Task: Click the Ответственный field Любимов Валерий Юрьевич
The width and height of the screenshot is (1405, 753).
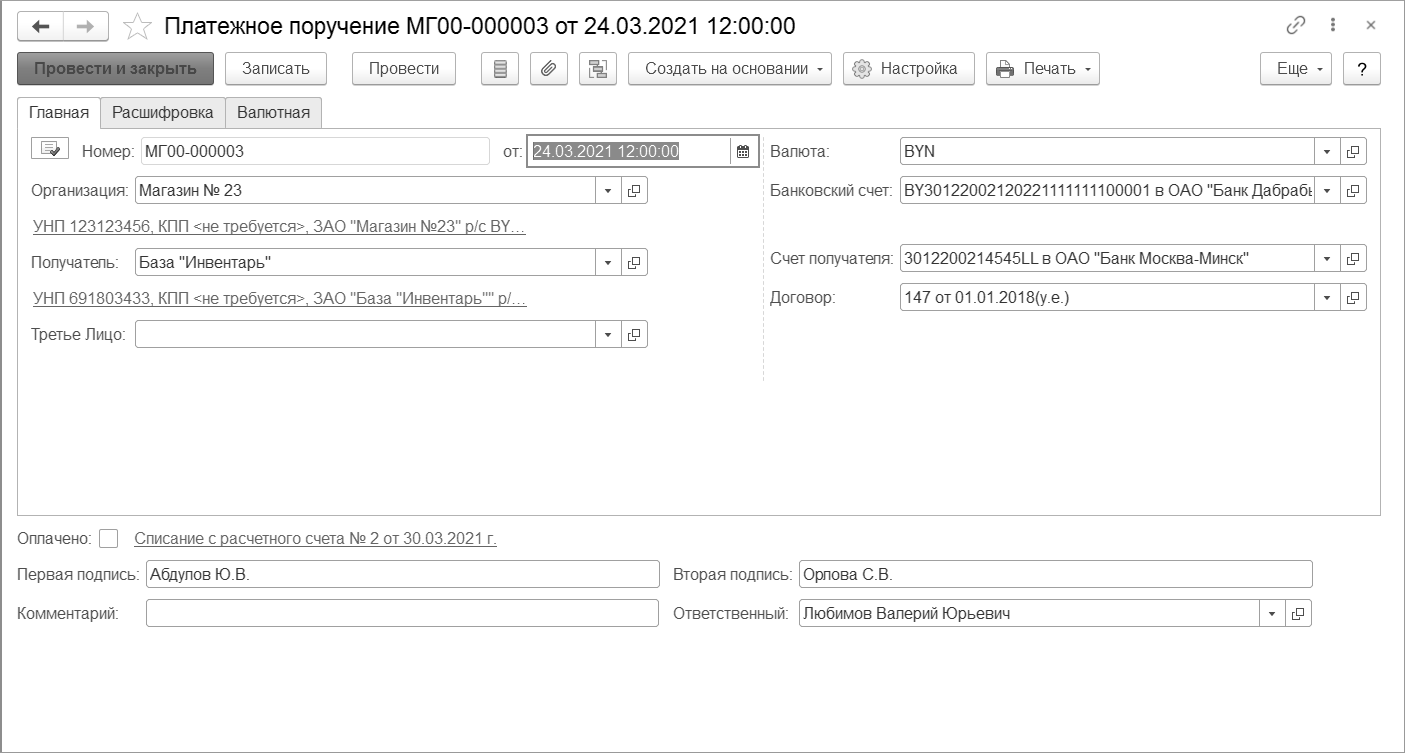Action: click(x=1029, y=614)
